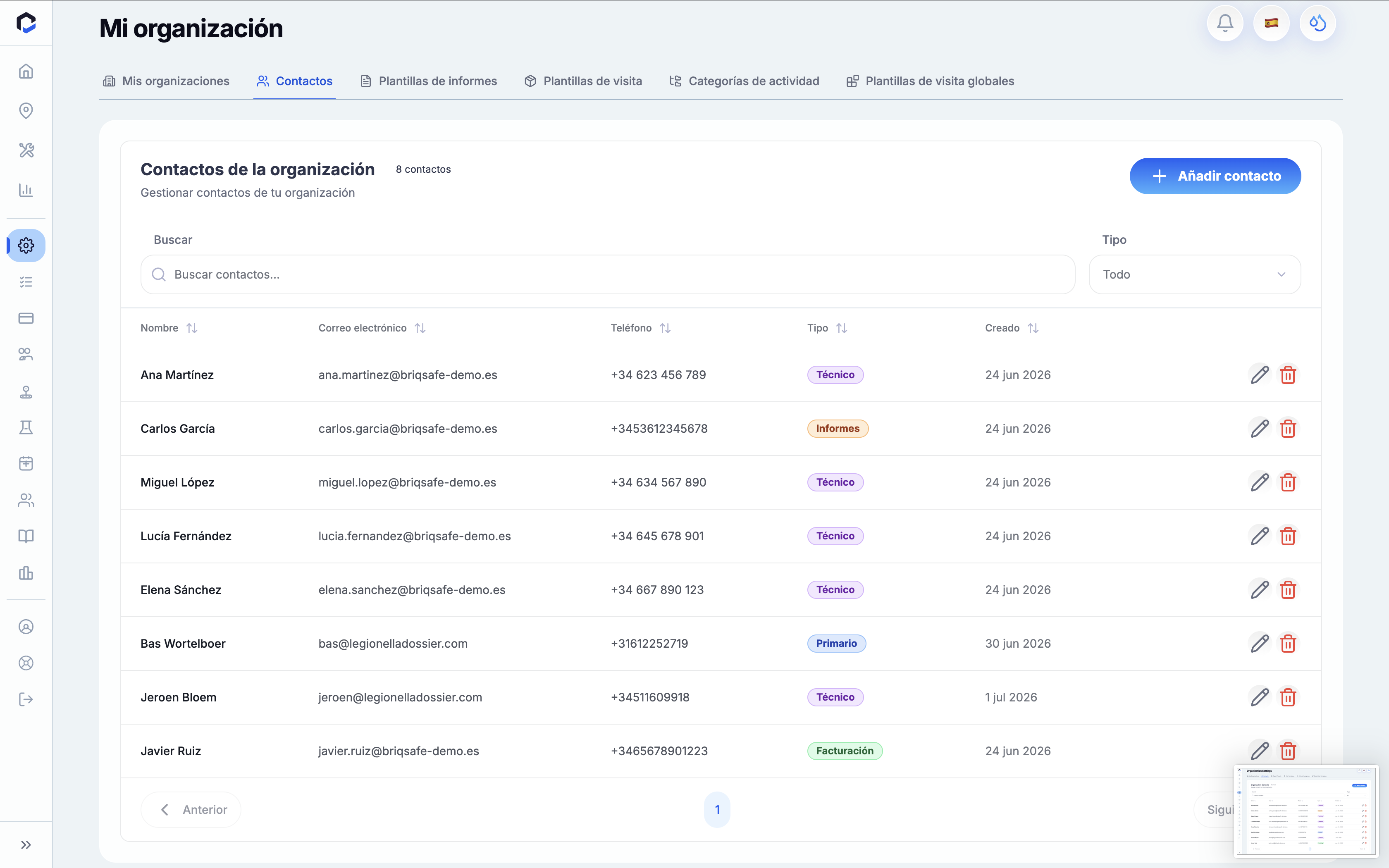Delete contact Carlos García

[x=1288, y=429]
